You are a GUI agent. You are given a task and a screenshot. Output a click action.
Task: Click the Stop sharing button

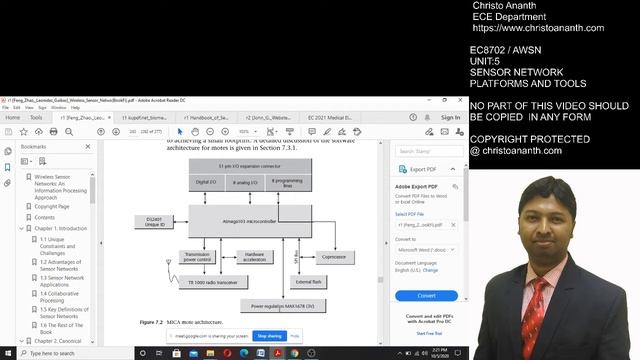(x=269, y=336)
